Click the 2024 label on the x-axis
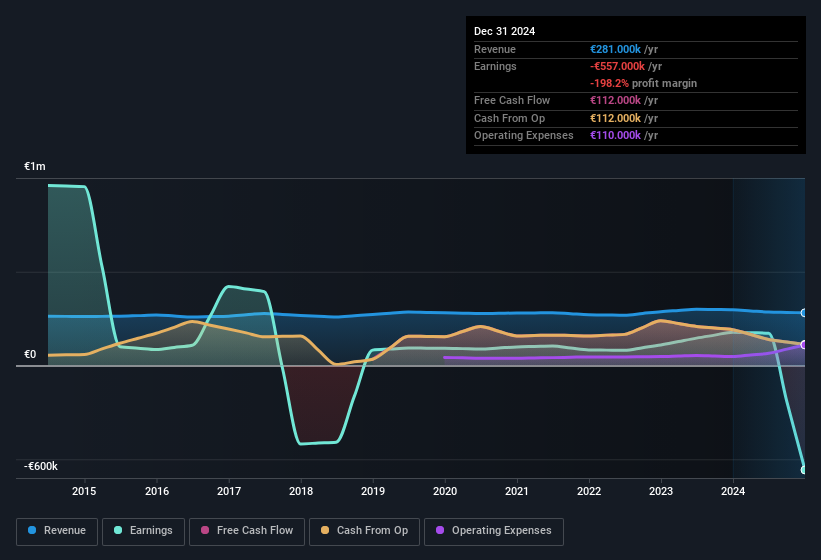Screen dimensions: 821x560 [x=733, y=492]
